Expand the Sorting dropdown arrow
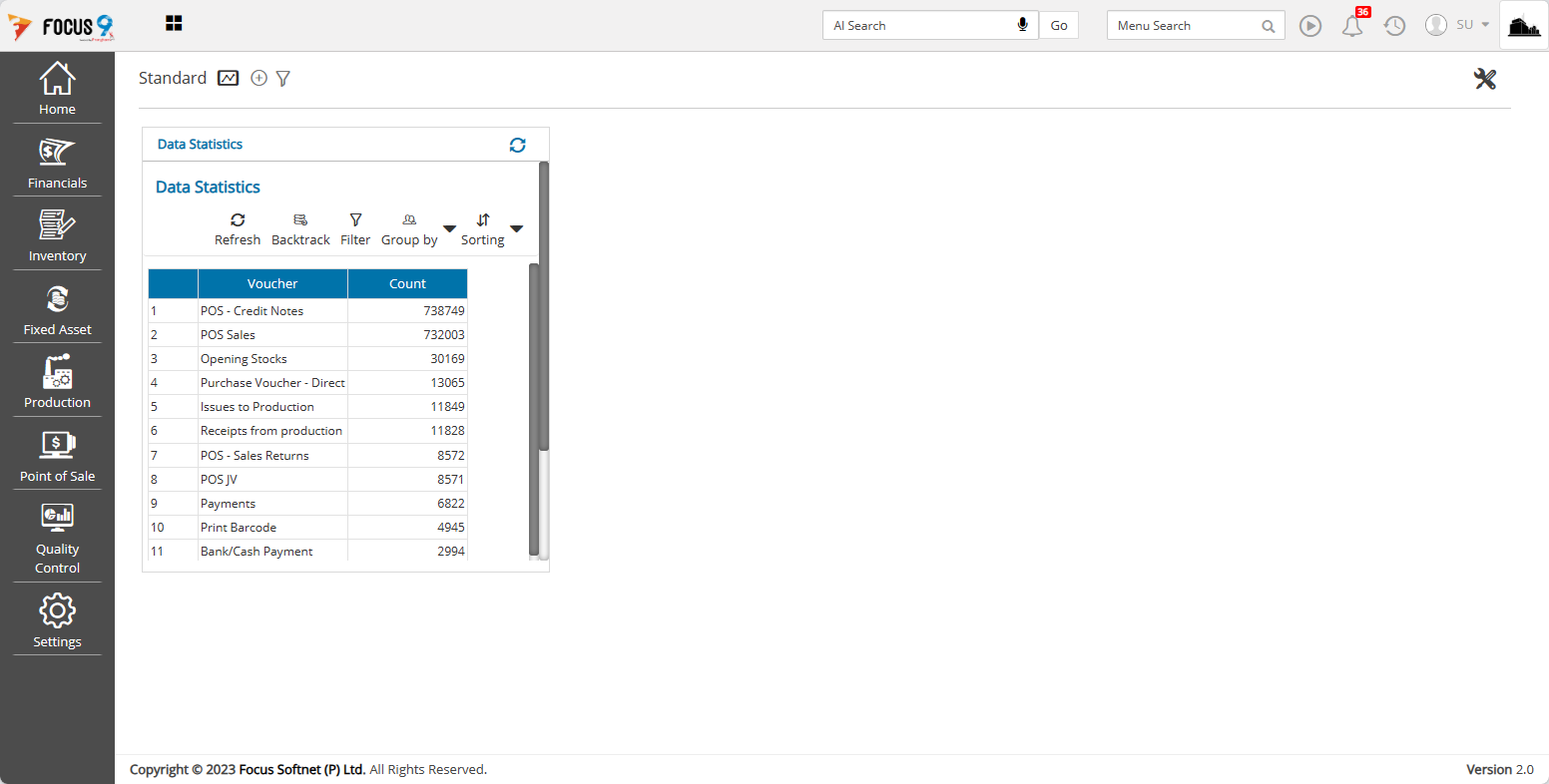This screenshot has width=1549, height=784. (x=516, y=228)
